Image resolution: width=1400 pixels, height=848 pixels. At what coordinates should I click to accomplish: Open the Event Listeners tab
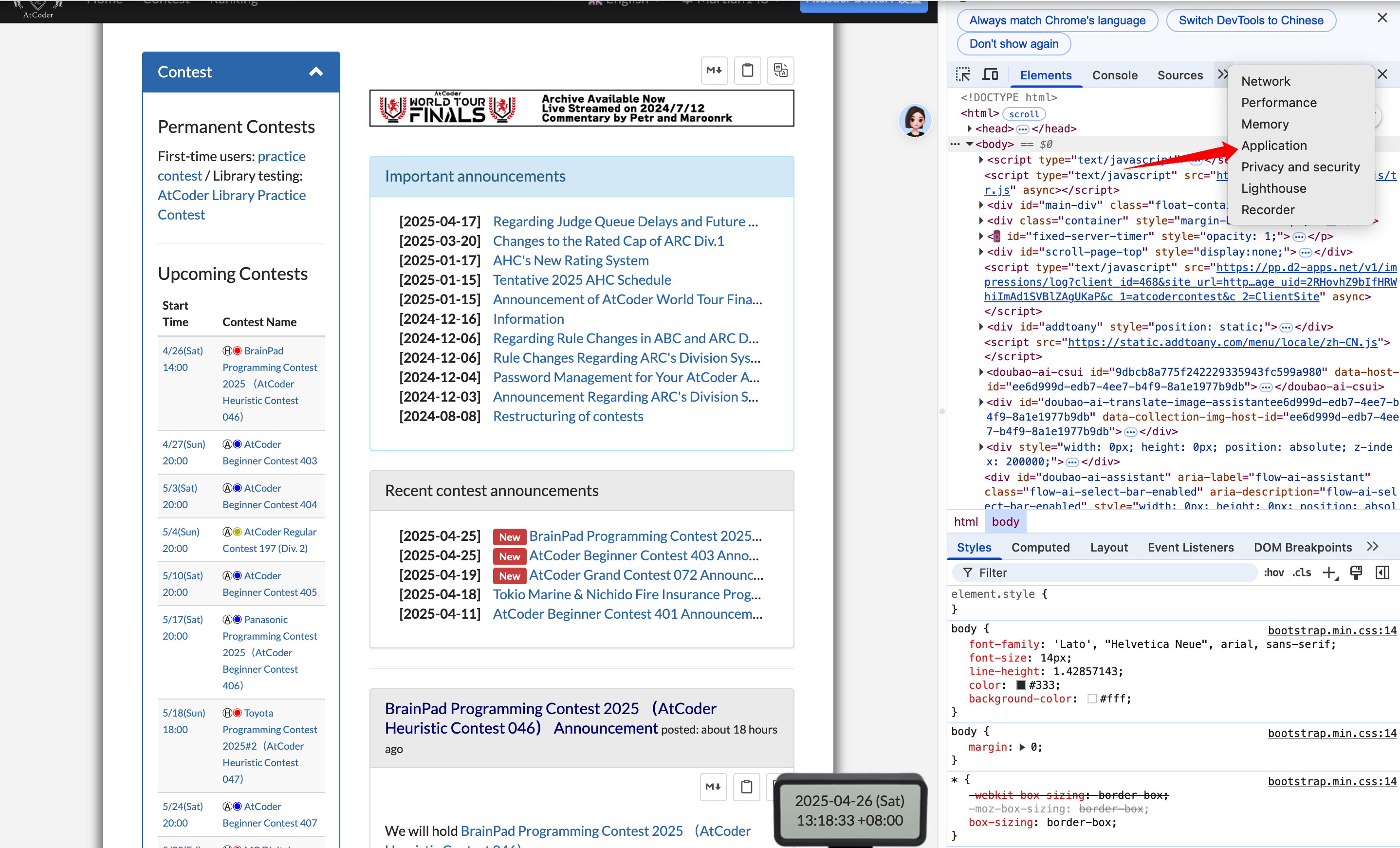(1190, 547)
